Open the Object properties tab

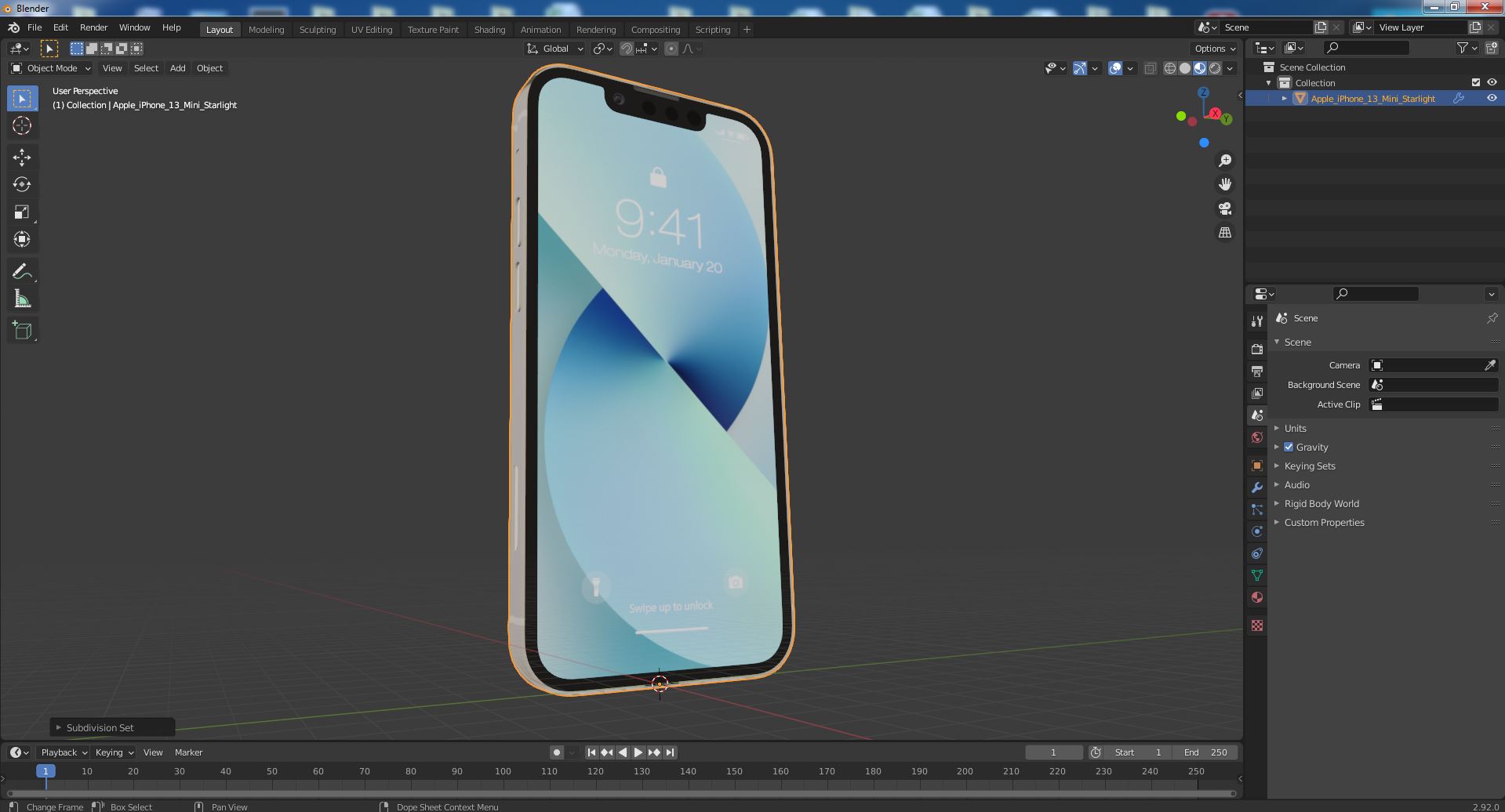(1257, 466)
